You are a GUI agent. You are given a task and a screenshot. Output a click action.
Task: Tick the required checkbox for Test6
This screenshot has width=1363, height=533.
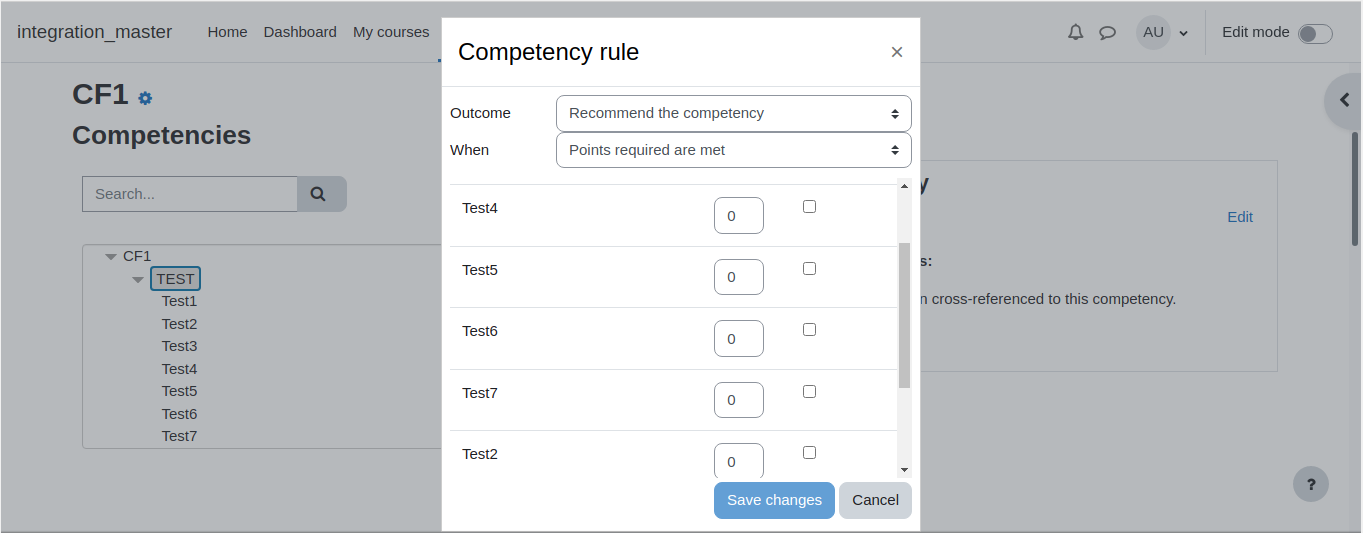(x=809, y=330)
